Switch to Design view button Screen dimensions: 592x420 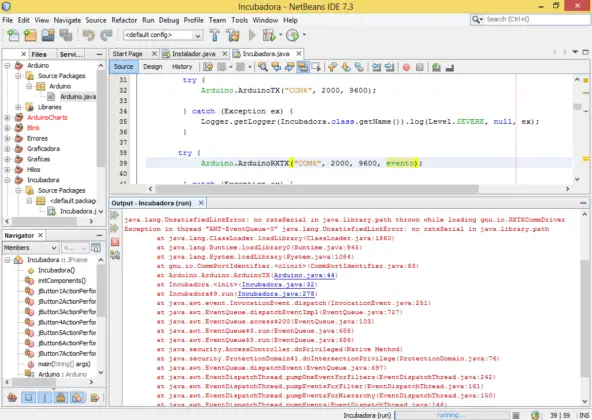(153, 67)
